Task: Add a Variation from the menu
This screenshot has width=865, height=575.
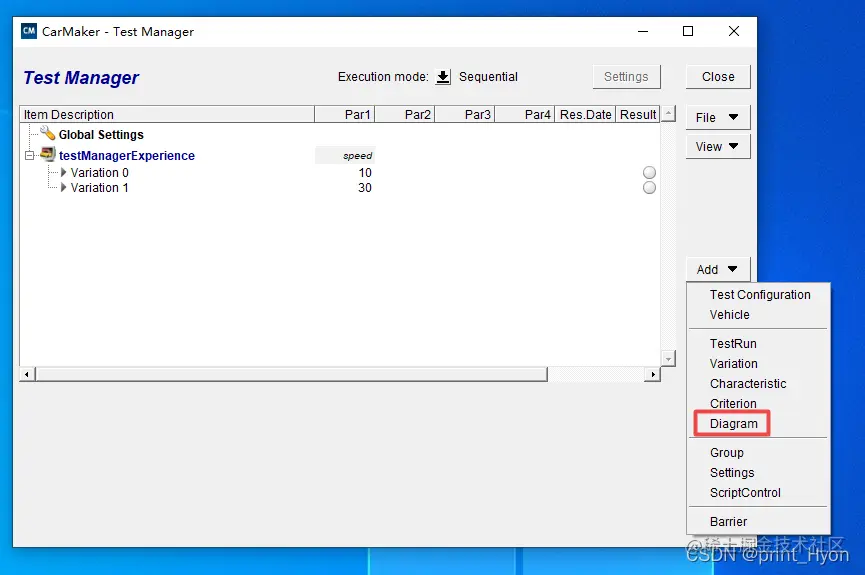Action: (733, 364)
